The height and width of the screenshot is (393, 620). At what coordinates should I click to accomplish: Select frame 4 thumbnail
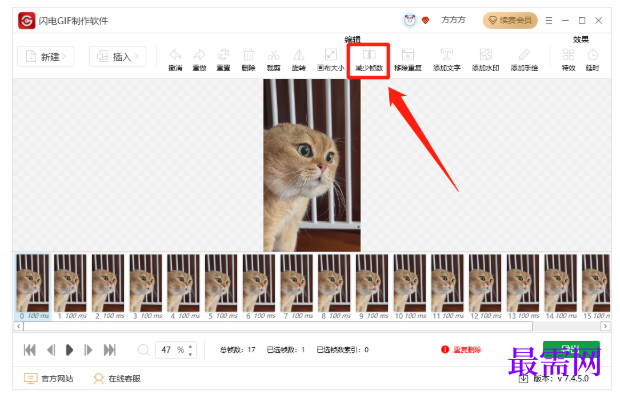click(183, 283)
